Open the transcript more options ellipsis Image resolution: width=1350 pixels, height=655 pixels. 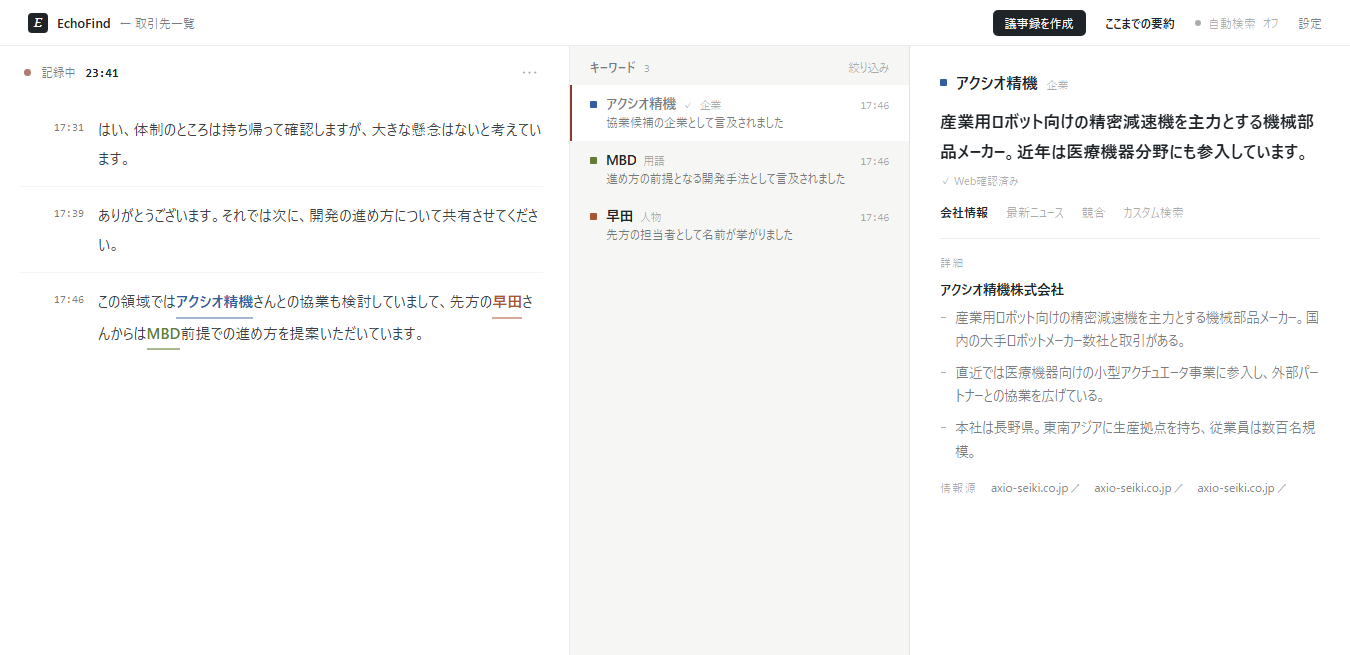[x=530, y=72]
